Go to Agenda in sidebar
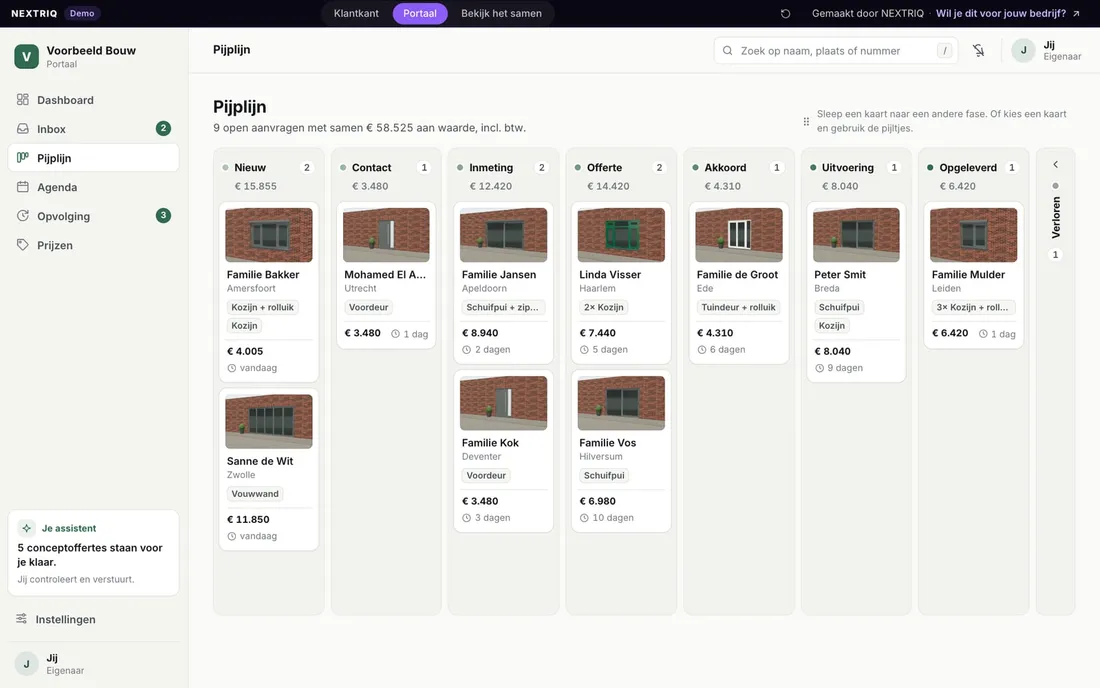This screenshot has width=1100, height=688. coord(93,187)
